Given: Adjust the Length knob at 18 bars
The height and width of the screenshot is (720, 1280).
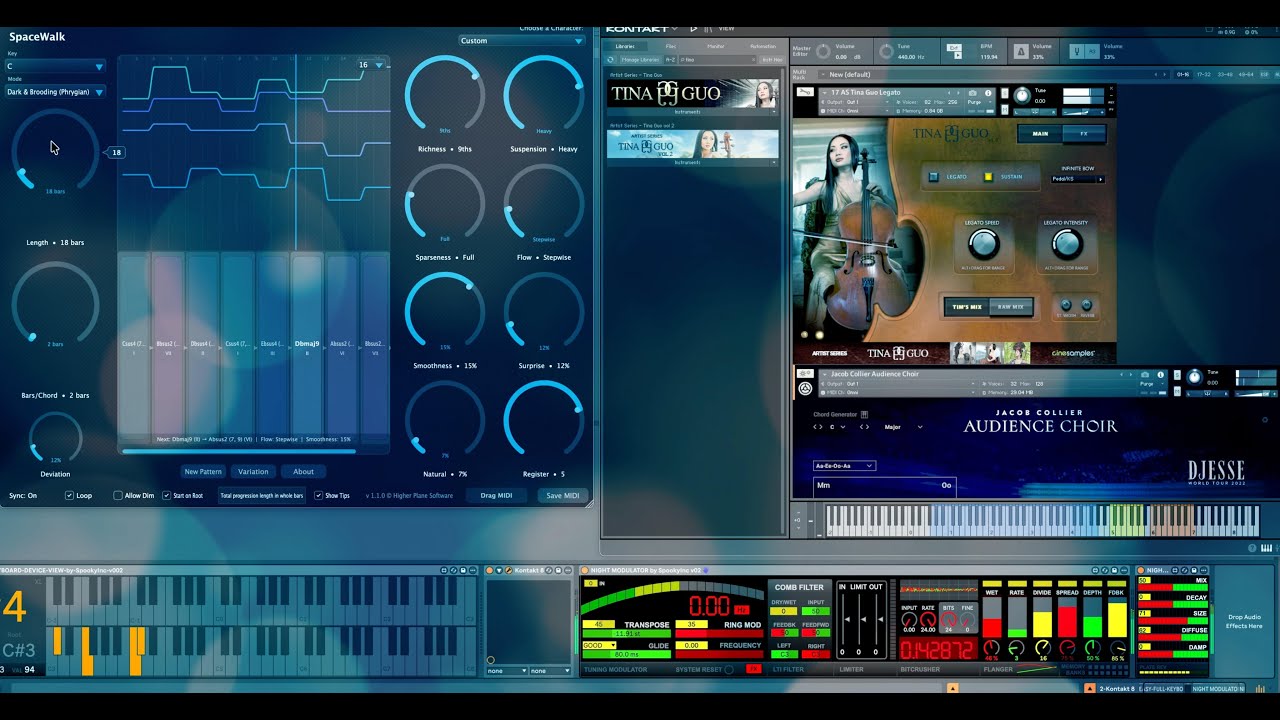Looking at the screenshot, I should pyautogui.click(x=55, y=152).
